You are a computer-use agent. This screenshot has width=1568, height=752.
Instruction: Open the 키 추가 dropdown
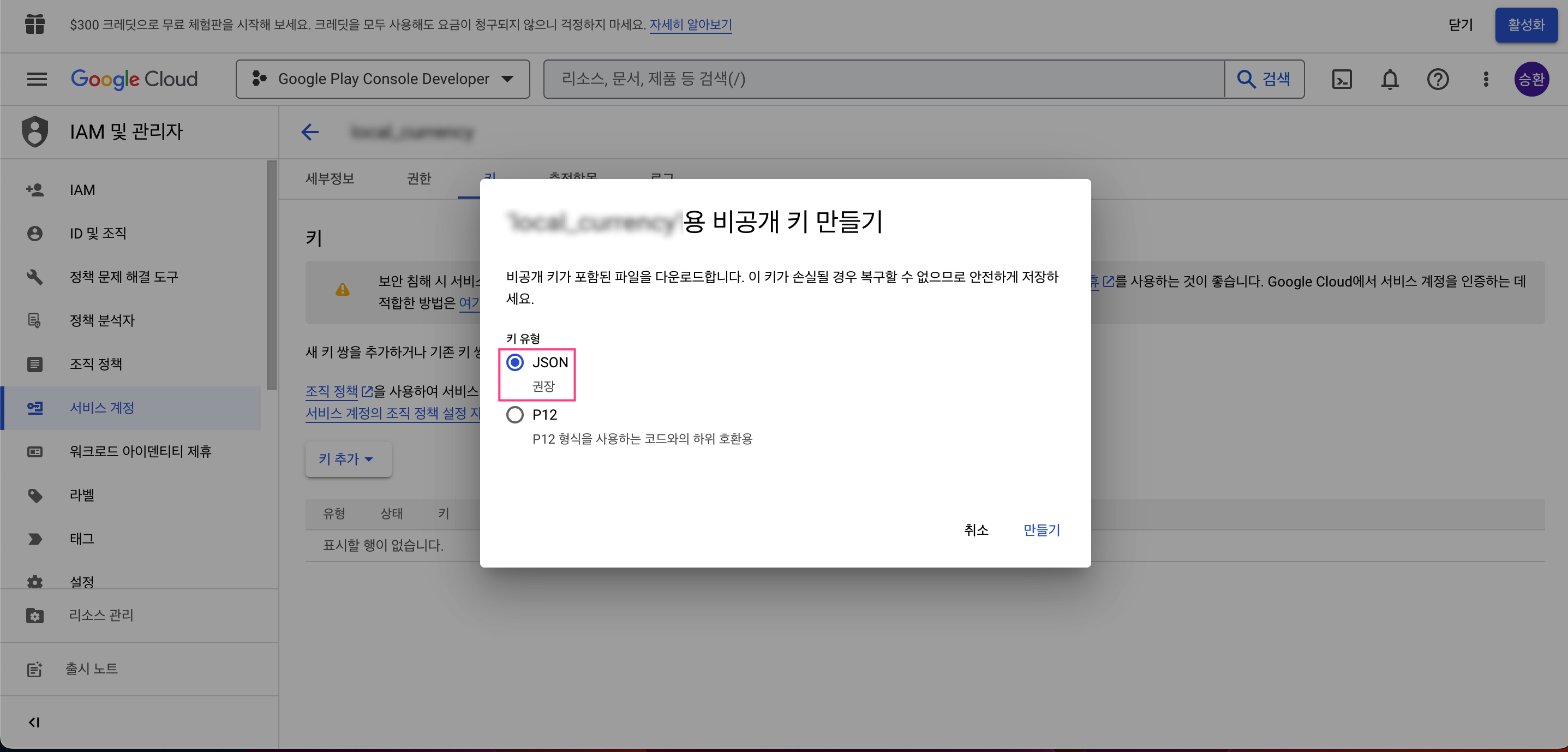click(x=347, y=459)
